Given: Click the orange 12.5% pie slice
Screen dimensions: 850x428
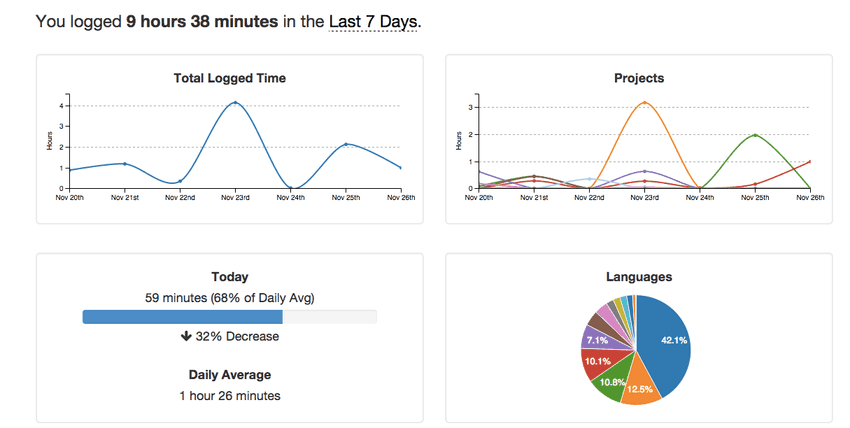Looking at the screenshot, I should tap(640, 386).
